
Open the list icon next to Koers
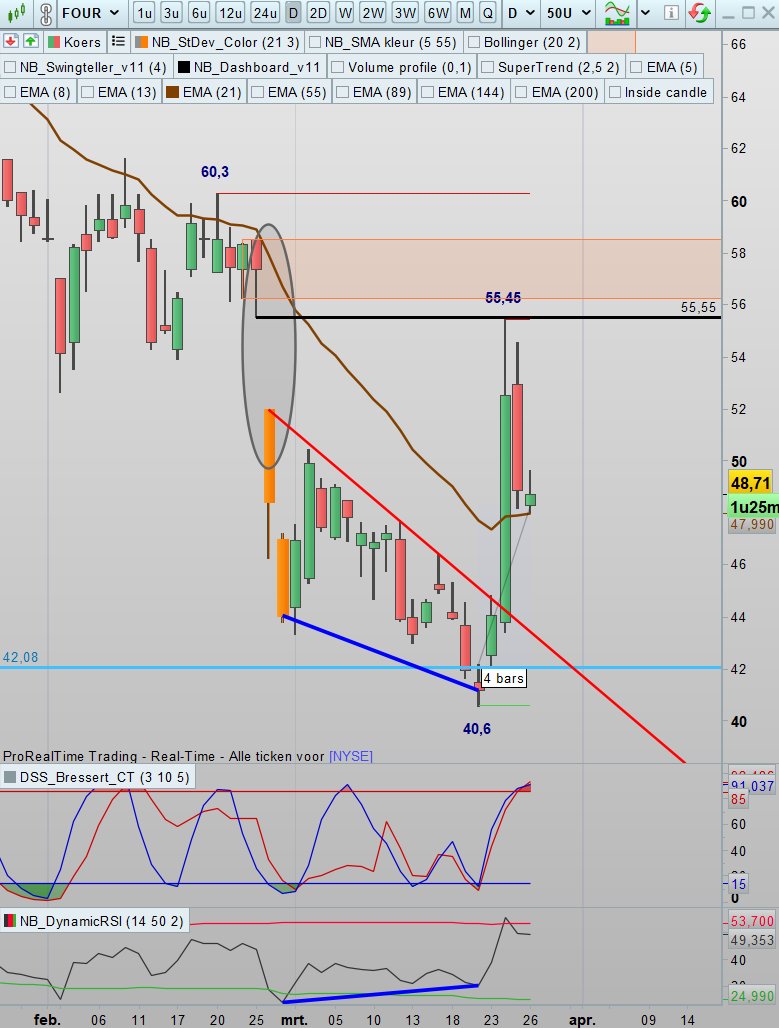point(118,42)
